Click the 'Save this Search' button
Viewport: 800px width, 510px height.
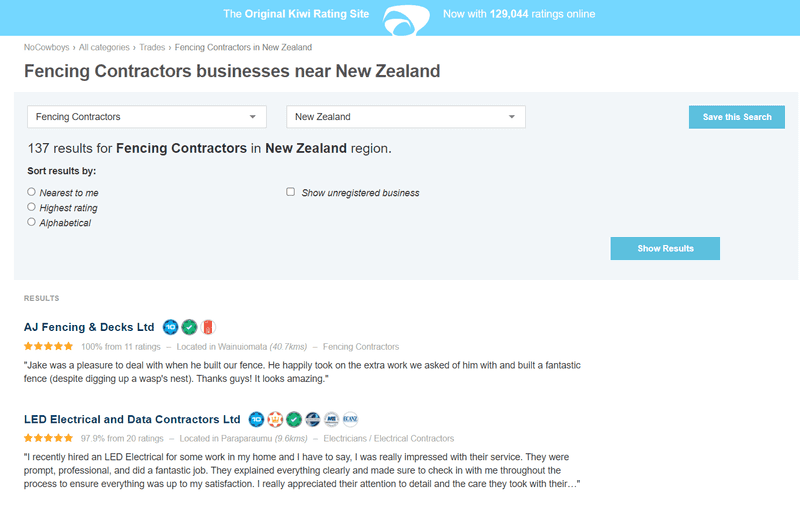737,117
